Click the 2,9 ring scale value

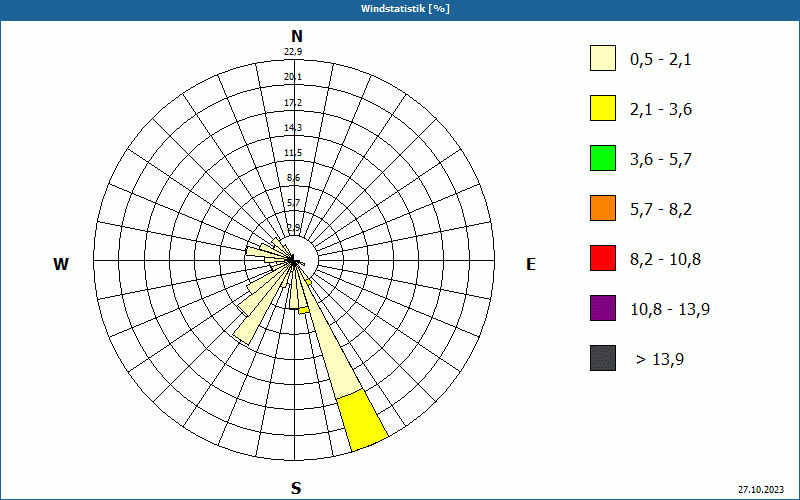pyautogui.click(x=293, y=227)
